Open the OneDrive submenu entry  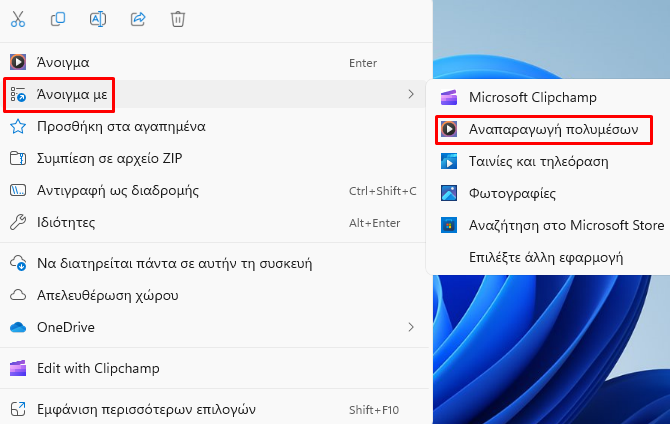[x=215, y=327]
